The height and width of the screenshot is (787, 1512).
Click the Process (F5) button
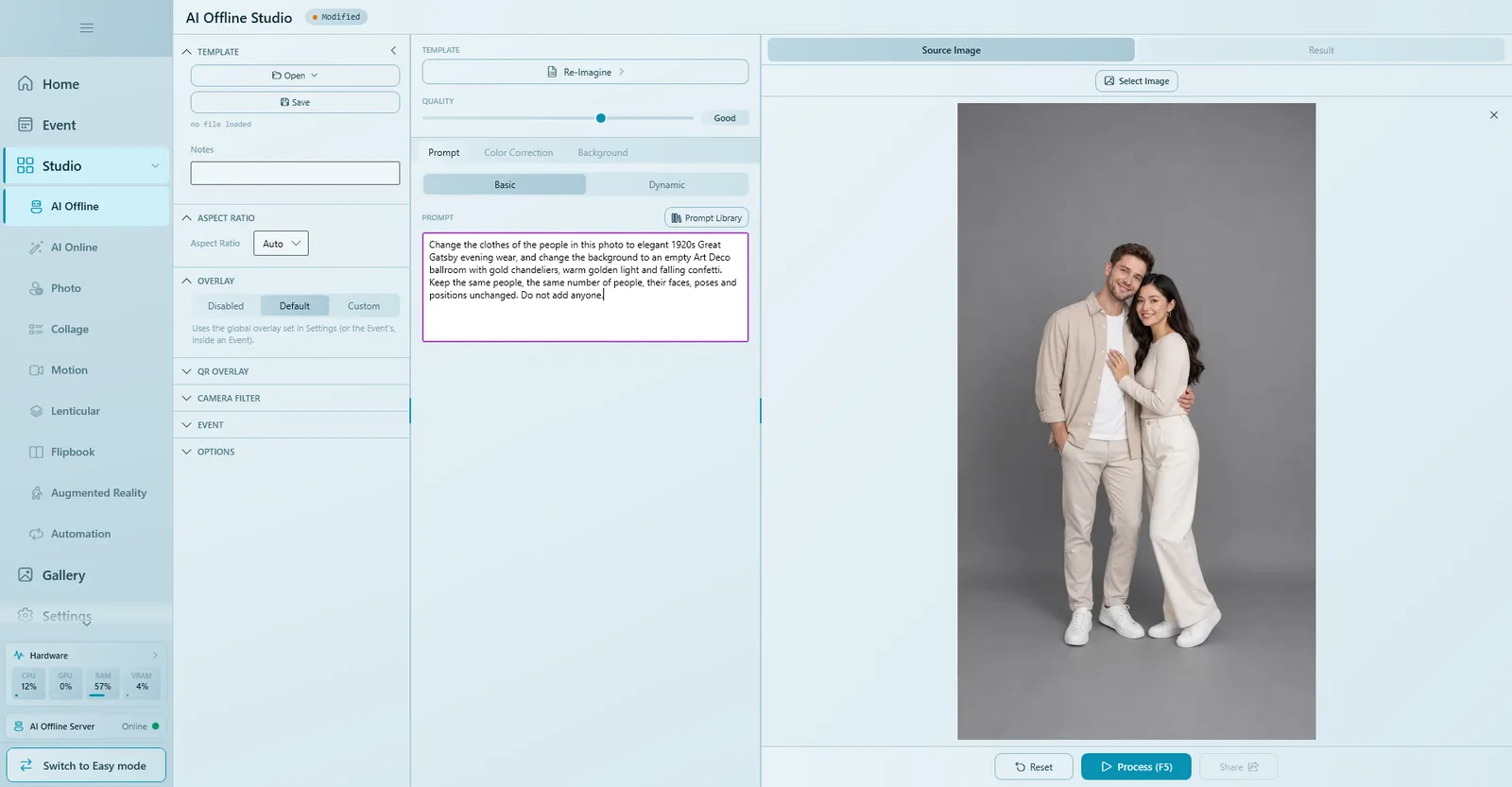(1136, 767)
